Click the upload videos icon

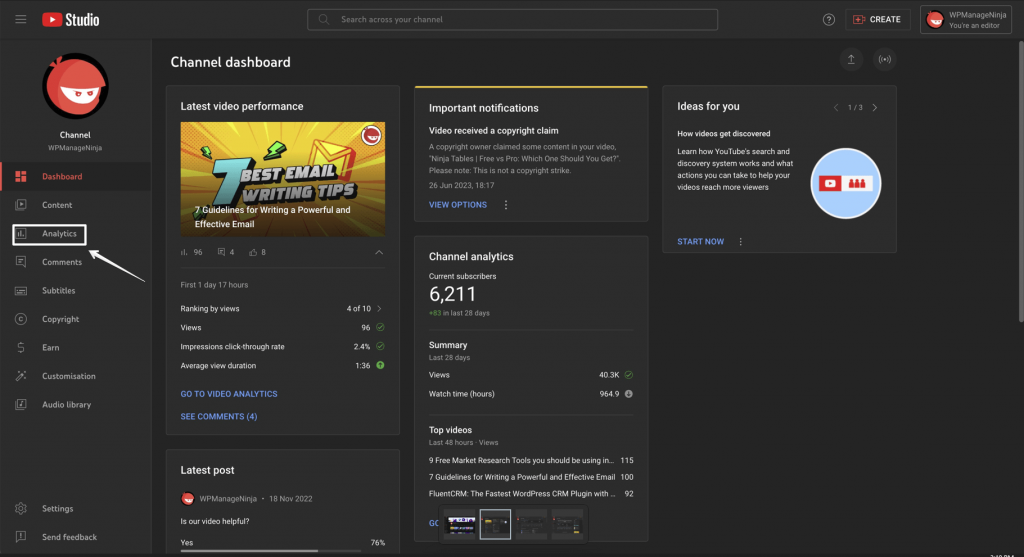[851, 59]
